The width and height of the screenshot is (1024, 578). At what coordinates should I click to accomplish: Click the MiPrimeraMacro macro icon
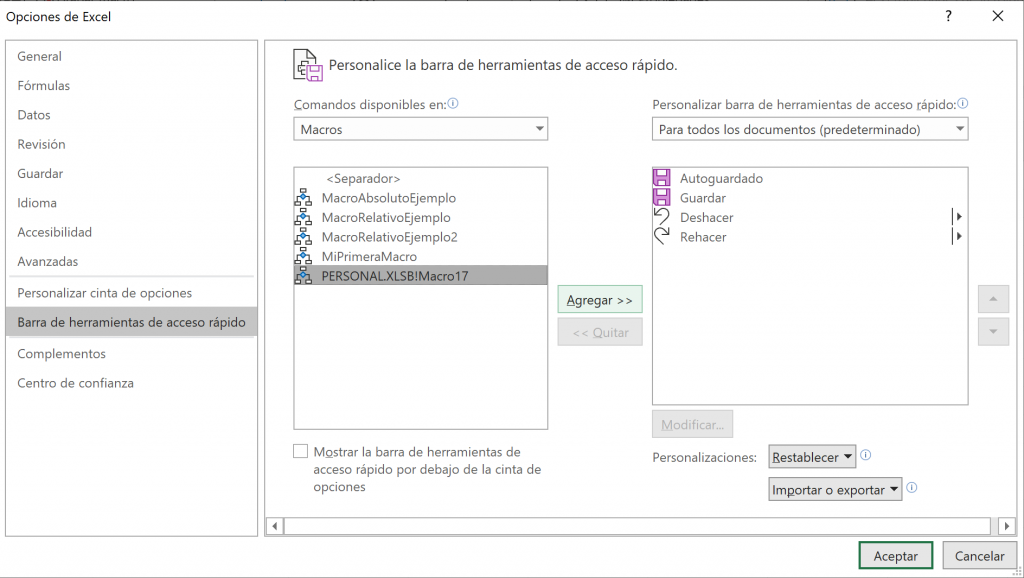303,257
